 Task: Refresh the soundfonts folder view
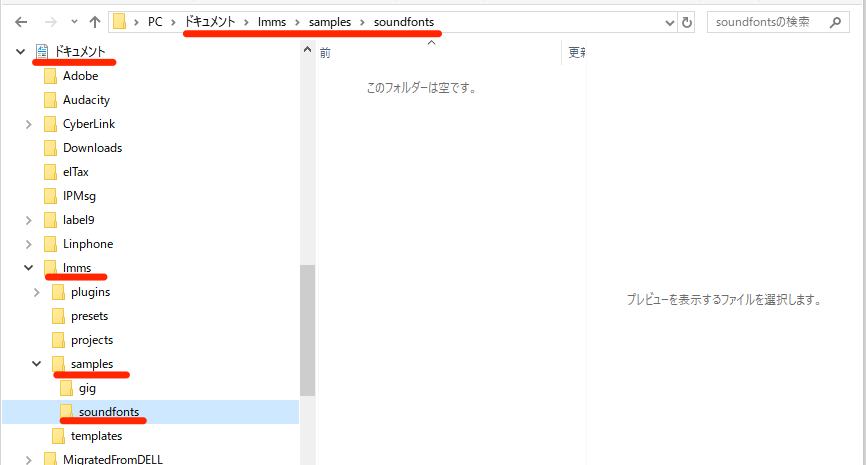coord(687,22)
